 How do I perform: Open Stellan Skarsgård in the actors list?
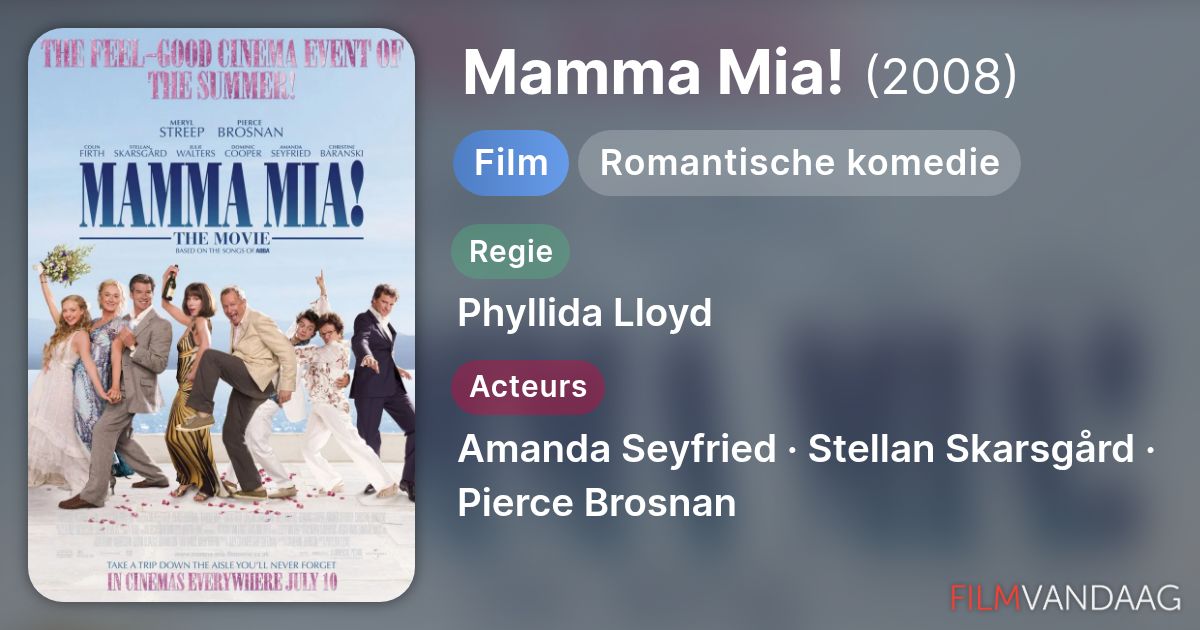click(x=970, y=449)
